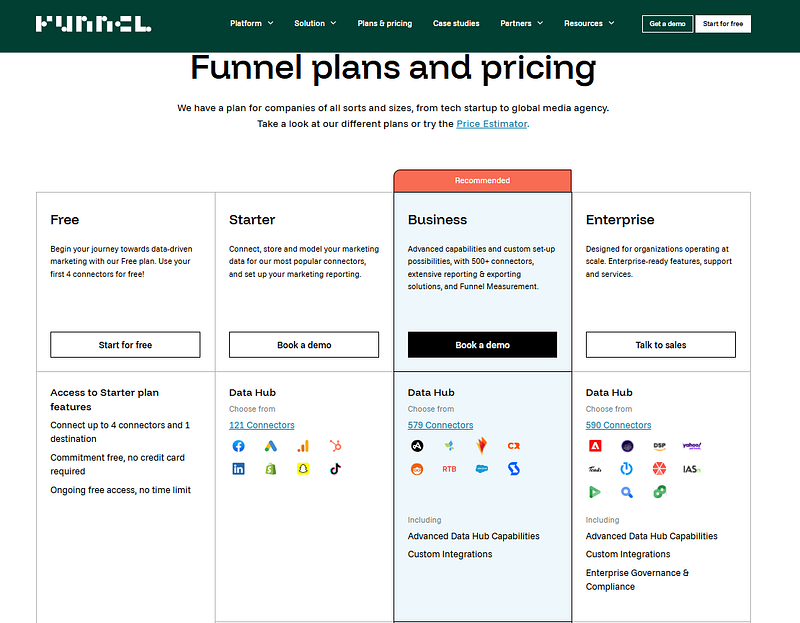Click the orange flame connector icon
The width and height of the screenshot is (800, 623).
(x=482, y=446)
